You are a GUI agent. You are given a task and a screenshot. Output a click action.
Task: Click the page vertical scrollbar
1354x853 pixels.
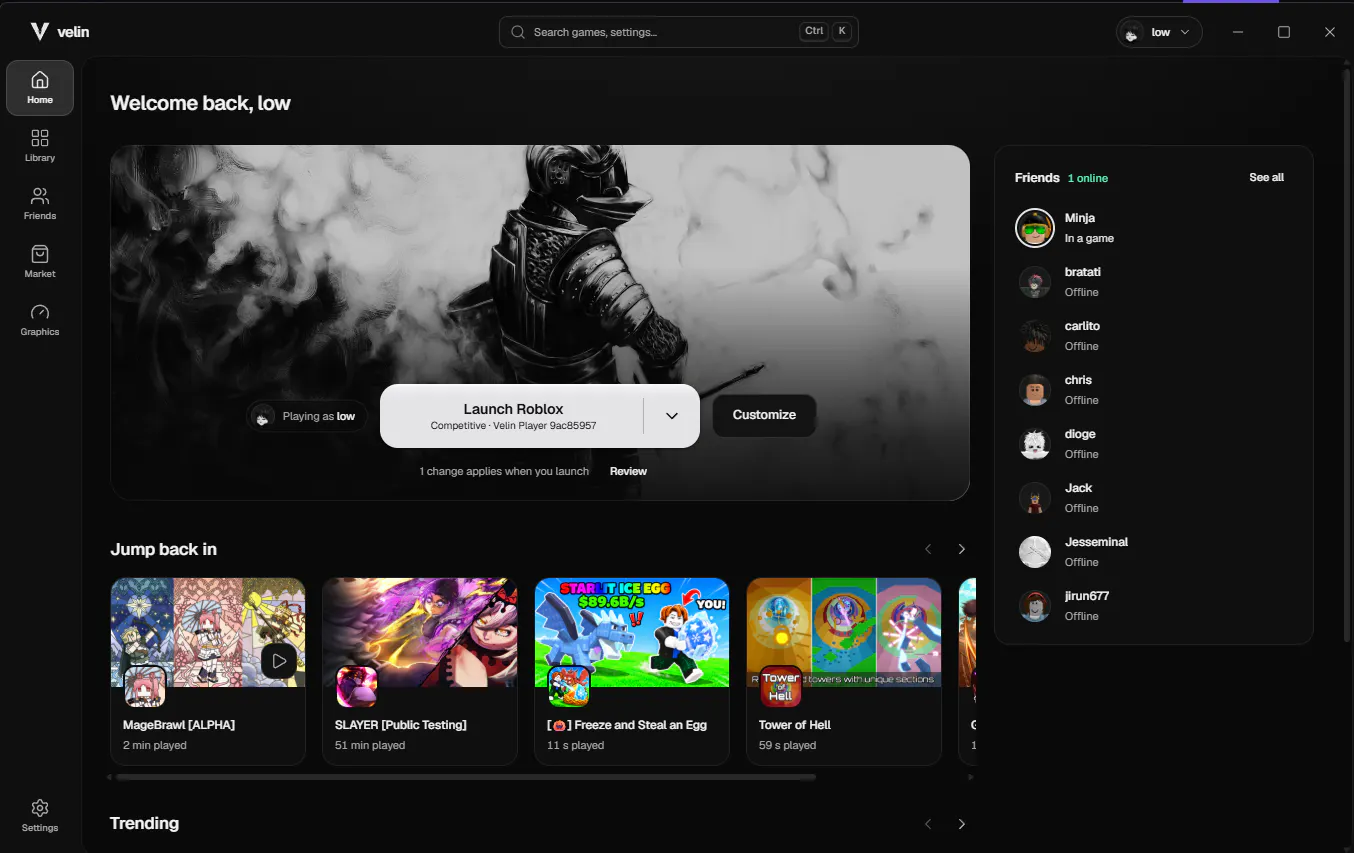tap(1345, 355)
